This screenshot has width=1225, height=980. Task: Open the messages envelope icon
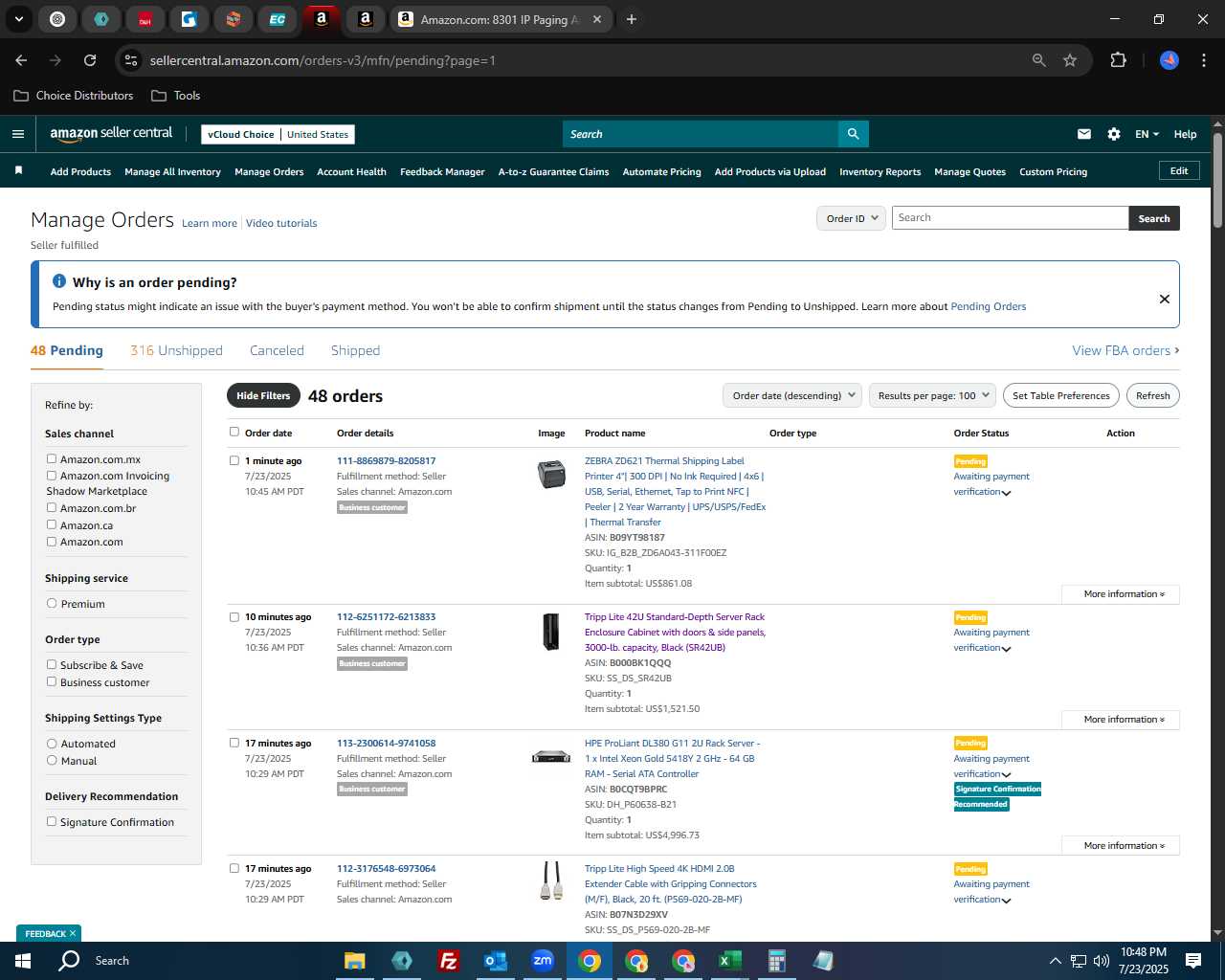[1084, 134]
